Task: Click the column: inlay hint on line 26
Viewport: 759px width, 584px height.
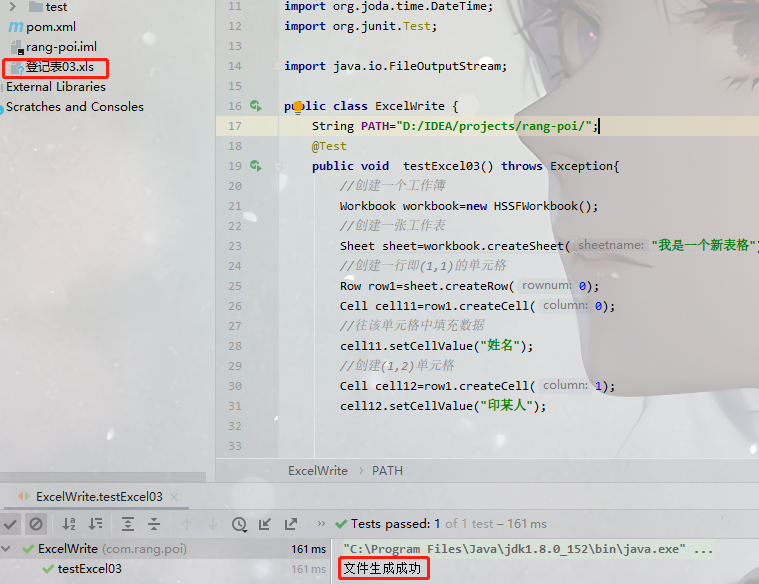Action: coord(565,306)
